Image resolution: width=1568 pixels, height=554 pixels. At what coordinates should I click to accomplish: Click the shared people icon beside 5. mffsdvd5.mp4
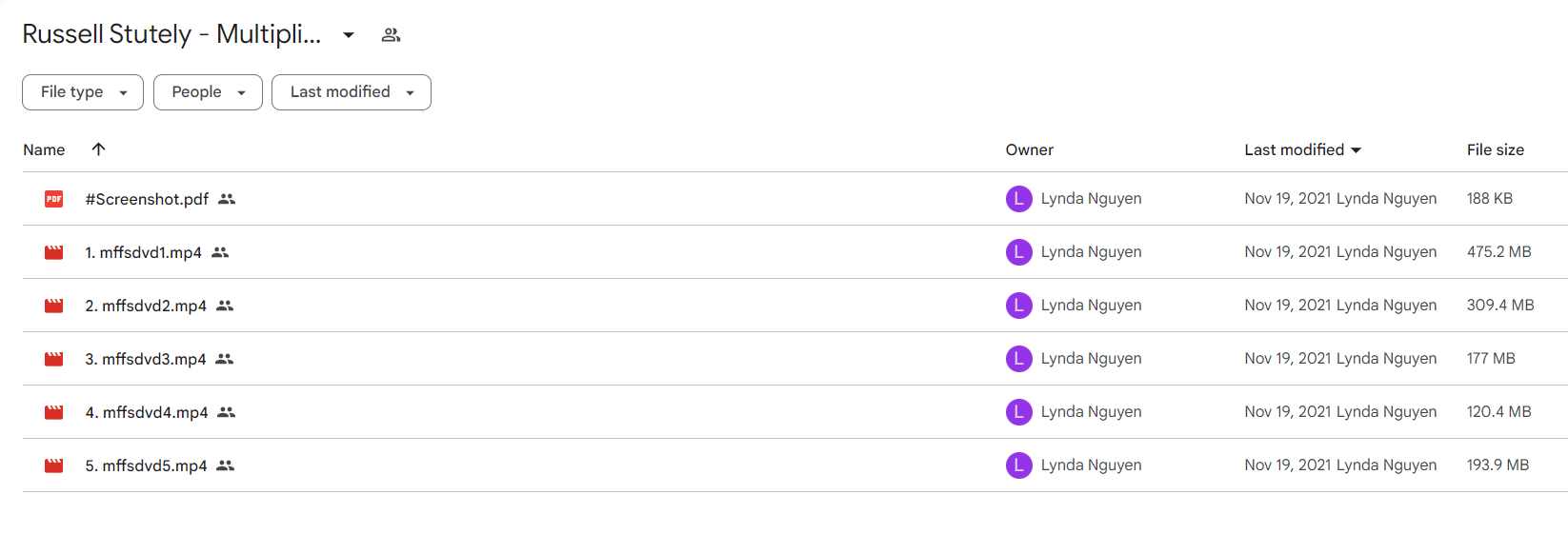coord(225,465)
